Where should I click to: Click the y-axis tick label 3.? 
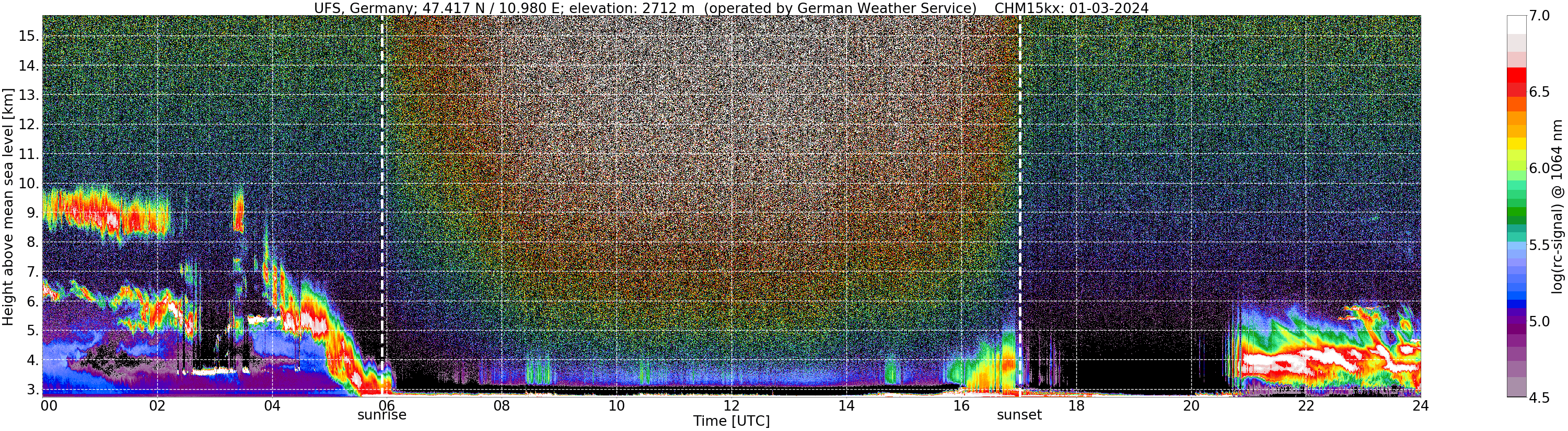[33, 390]
